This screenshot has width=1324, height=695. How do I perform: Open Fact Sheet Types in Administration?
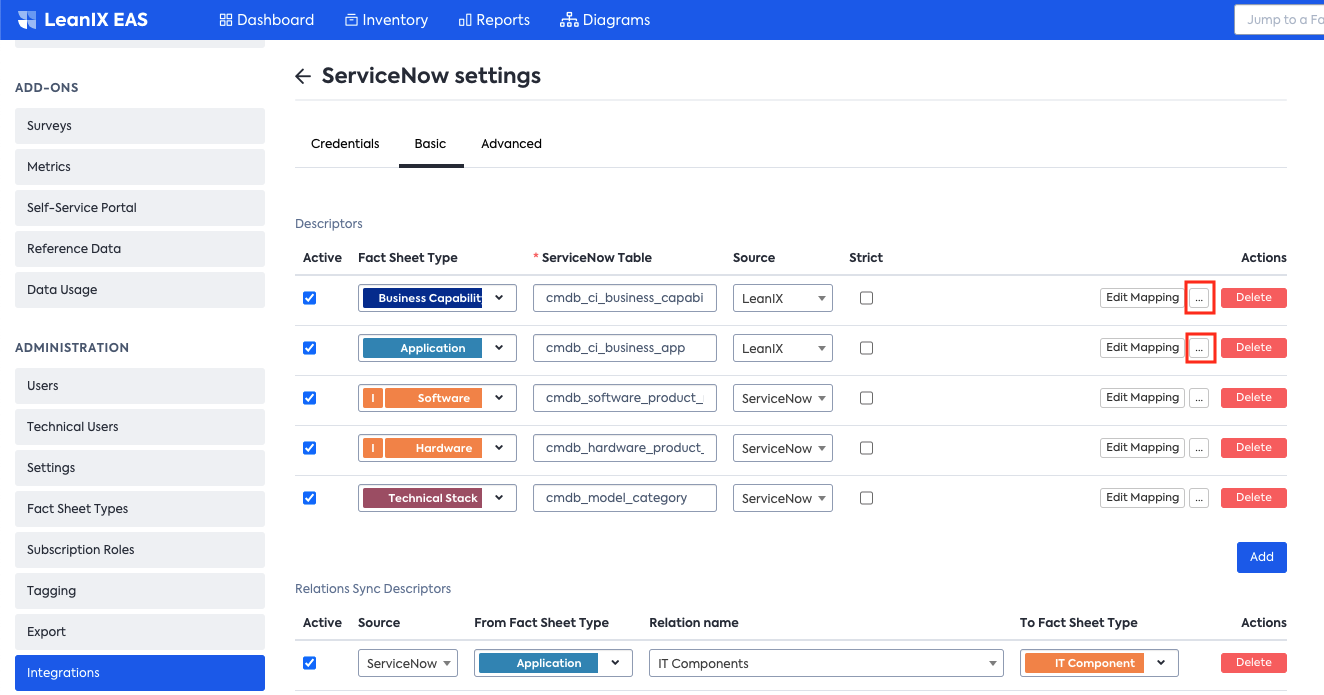click(x=140, y=509)
